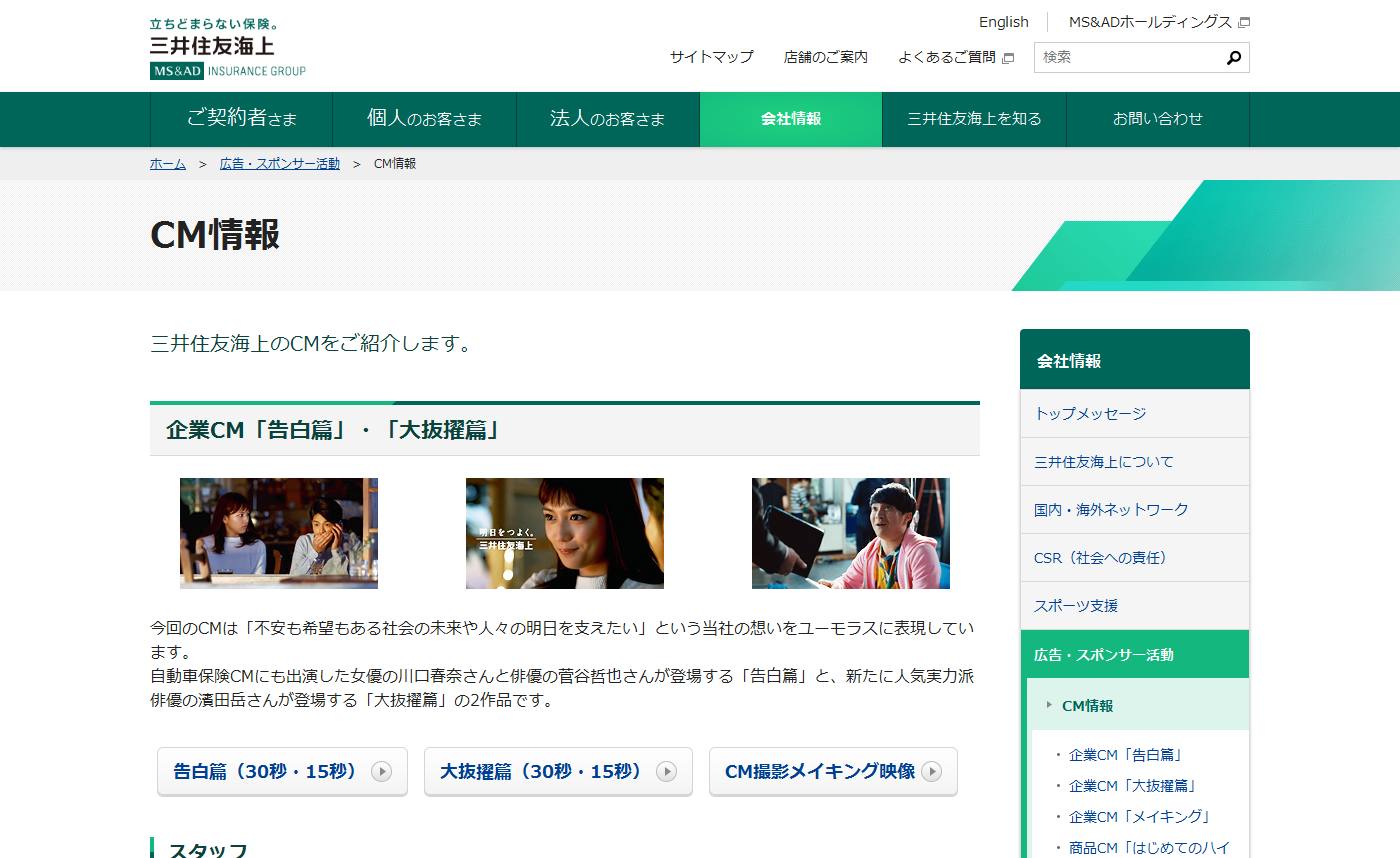Select 法人のお客さま navigation tab
The width and height of the screenshot is (1400, 858).
(x=607, y=119)
